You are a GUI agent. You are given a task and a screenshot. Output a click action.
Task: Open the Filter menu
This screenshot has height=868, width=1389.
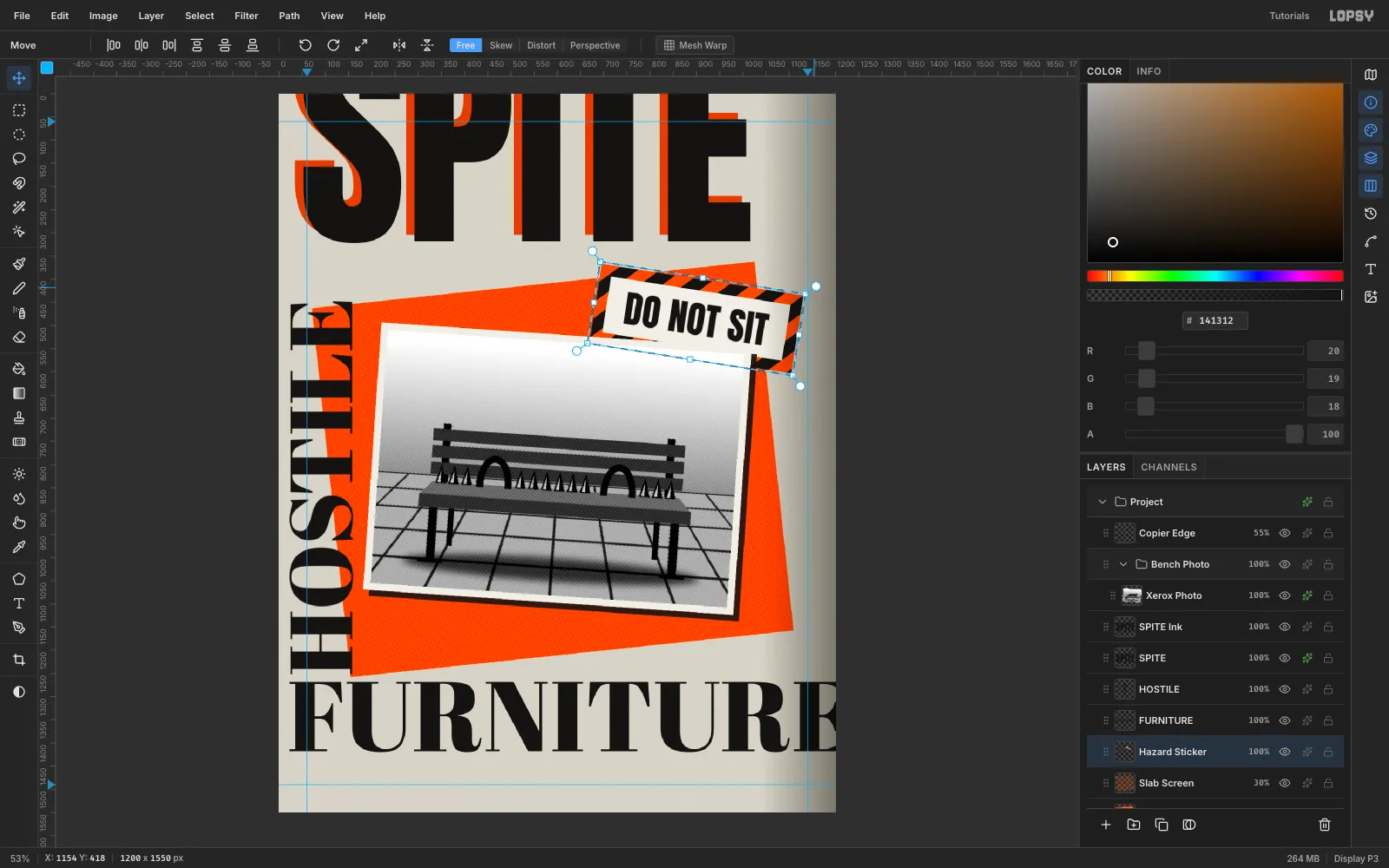click(247, 16)
